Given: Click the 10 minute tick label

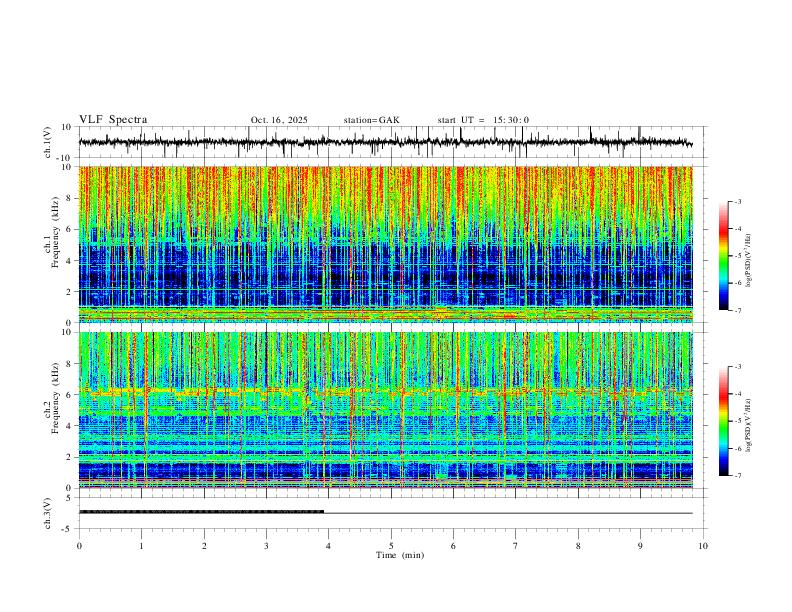Looking at the screenshot, I should point(703,546).
